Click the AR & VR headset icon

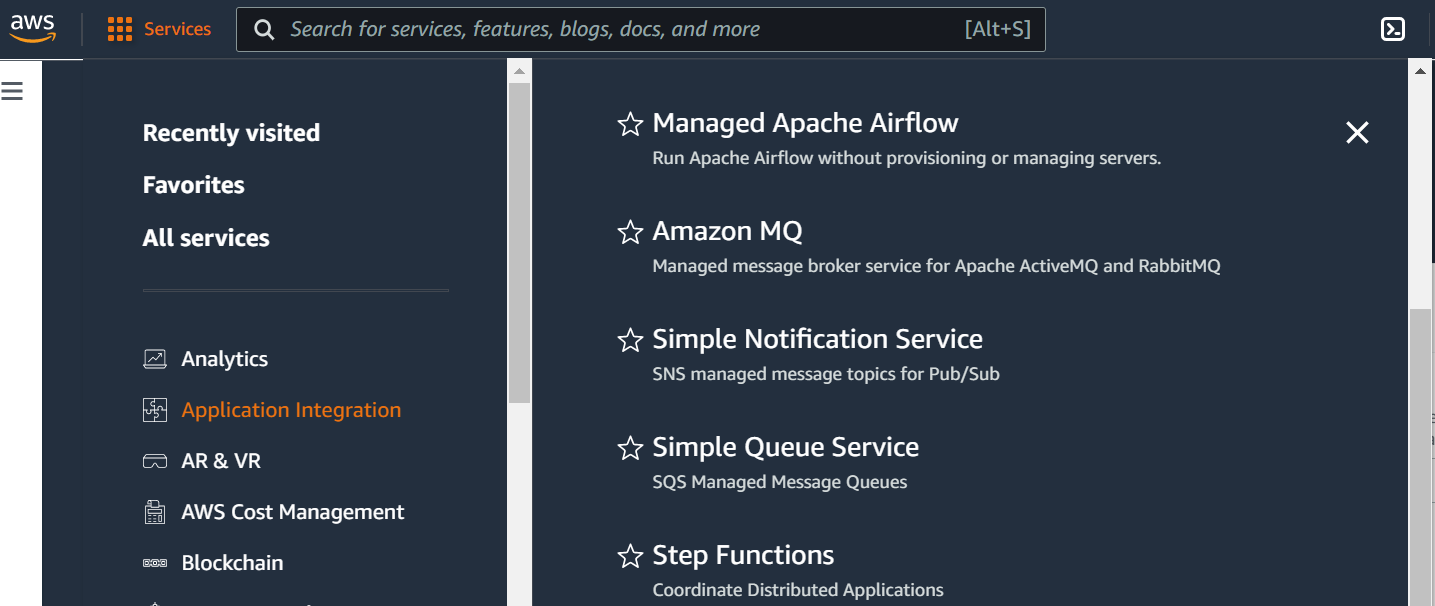(155, 461)
